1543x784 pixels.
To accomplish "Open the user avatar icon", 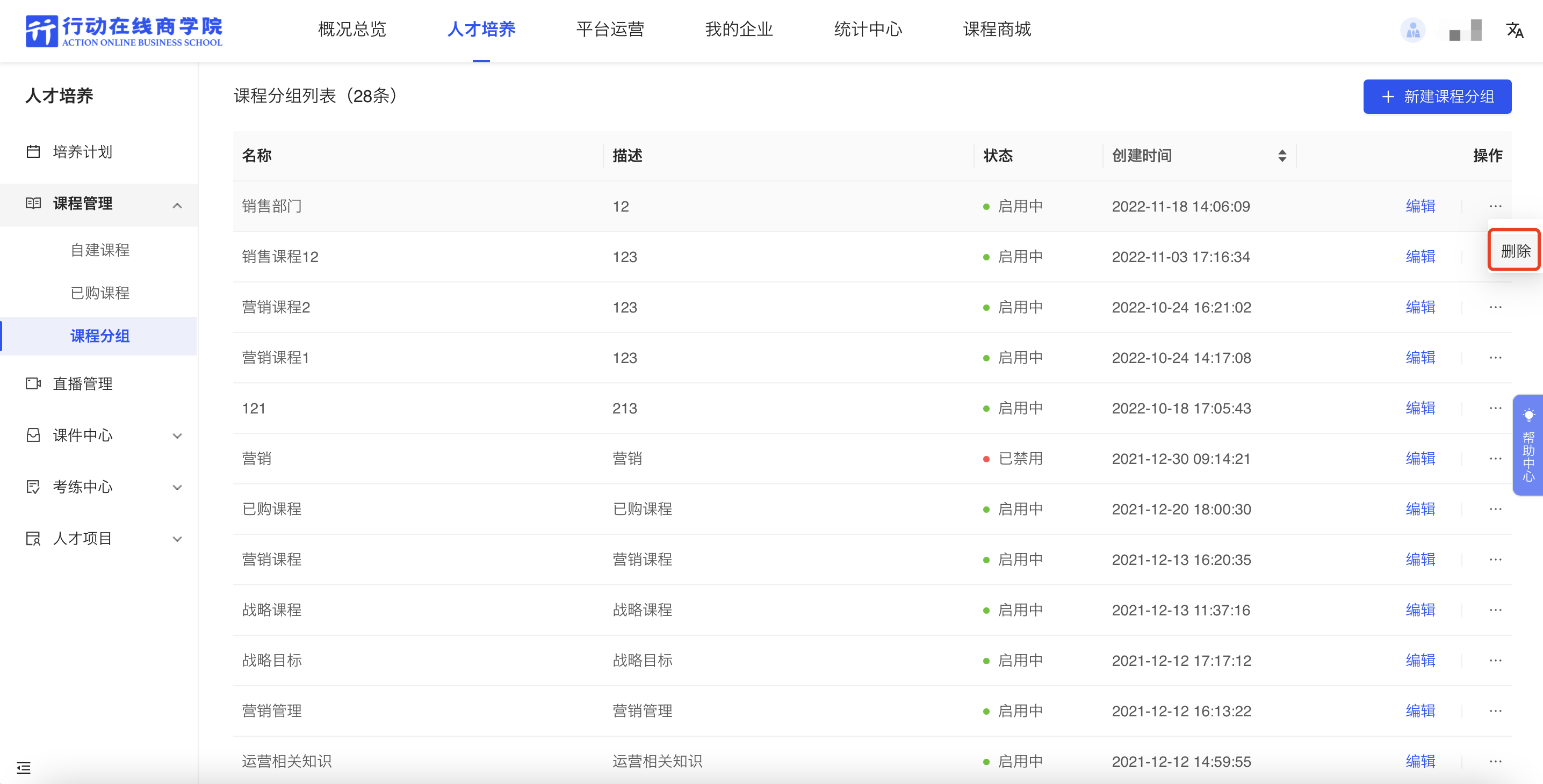I will tap(1412, 30).
